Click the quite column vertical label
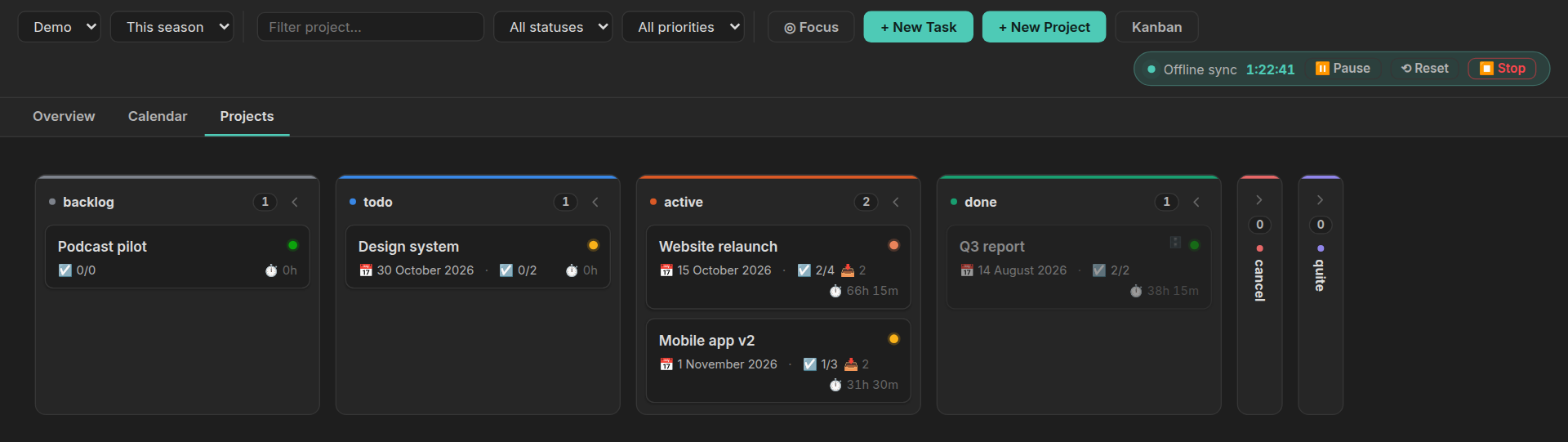This screenshot has width=1568, height=442. coord(1320,275)
